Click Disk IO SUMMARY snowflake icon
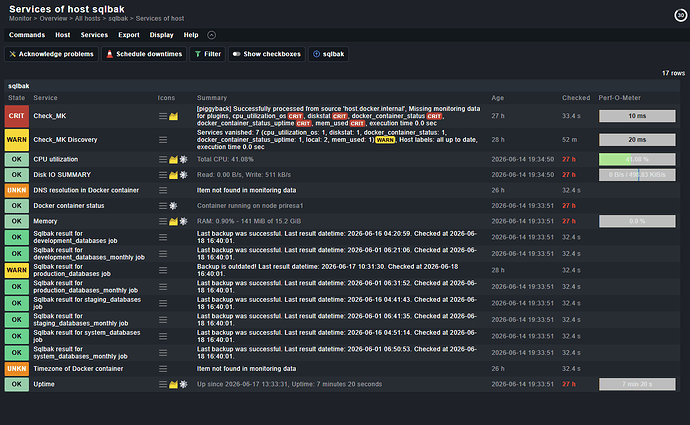 (184, 175)
